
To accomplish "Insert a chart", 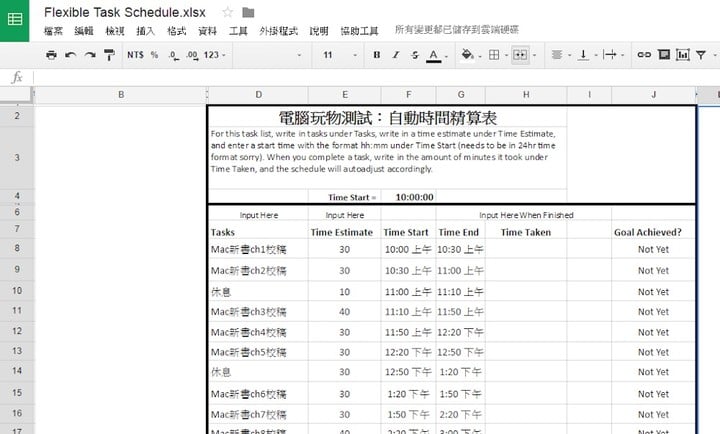I will (x=683, y=55).
